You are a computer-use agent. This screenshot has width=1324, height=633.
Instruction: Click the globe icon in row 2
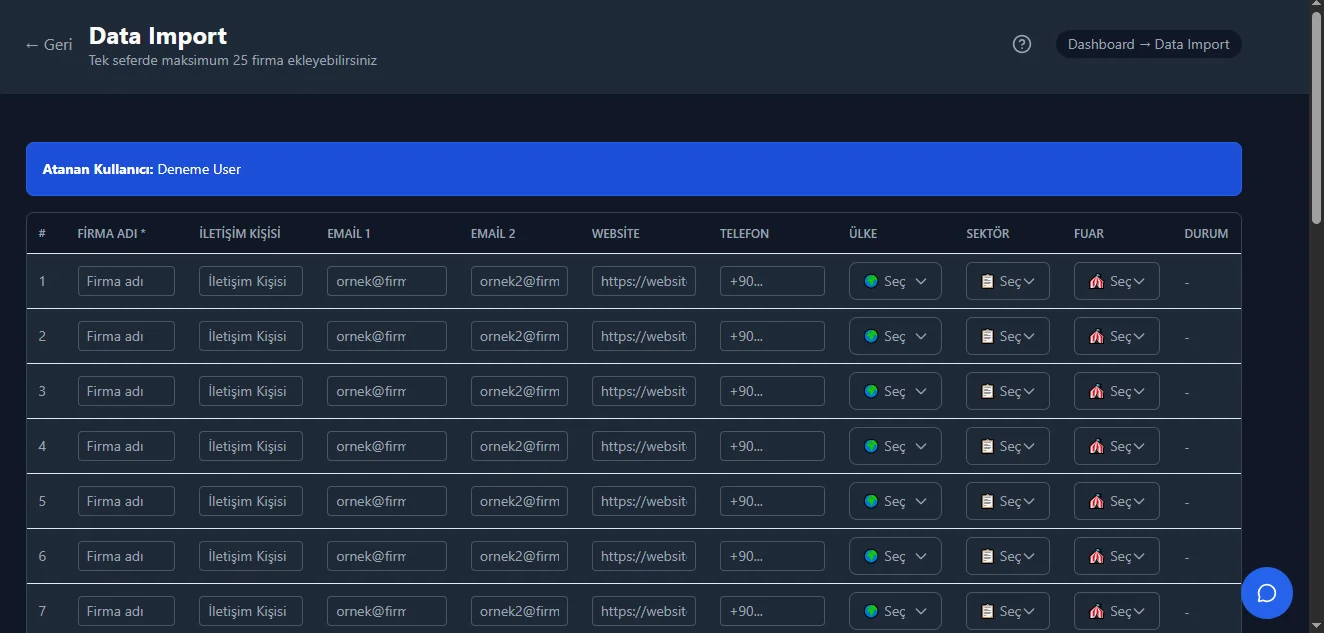pos(871,336)
